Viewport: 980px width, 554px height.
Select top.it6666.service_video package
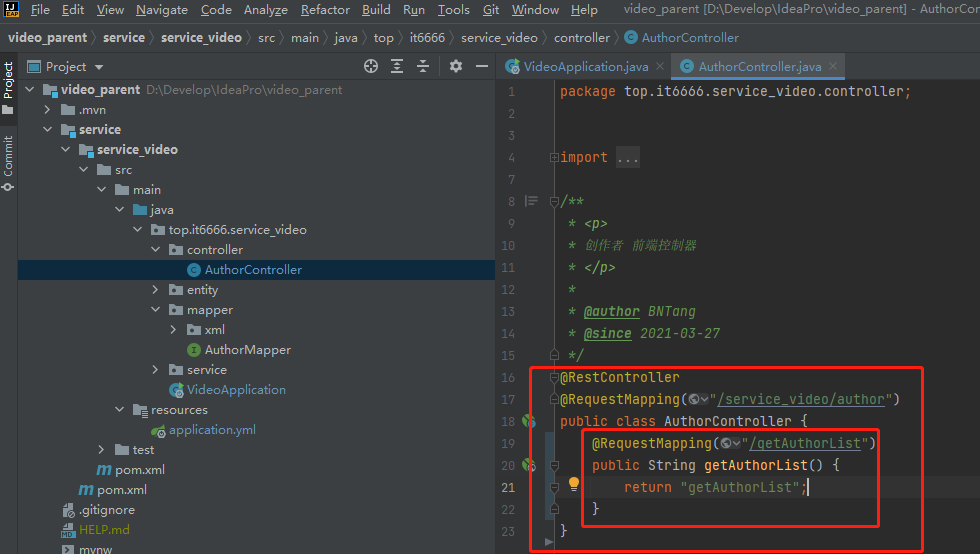click(238, 229)
